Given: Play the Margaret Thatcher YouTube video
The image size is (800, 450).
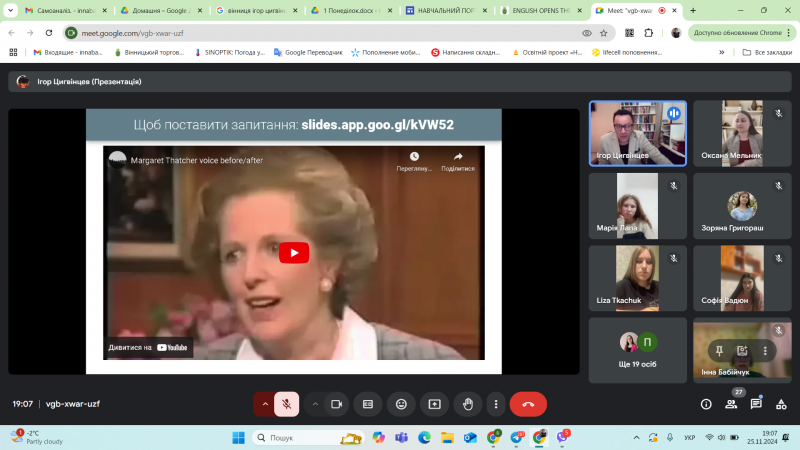Looking at the screenshot, I should (294, 253).
